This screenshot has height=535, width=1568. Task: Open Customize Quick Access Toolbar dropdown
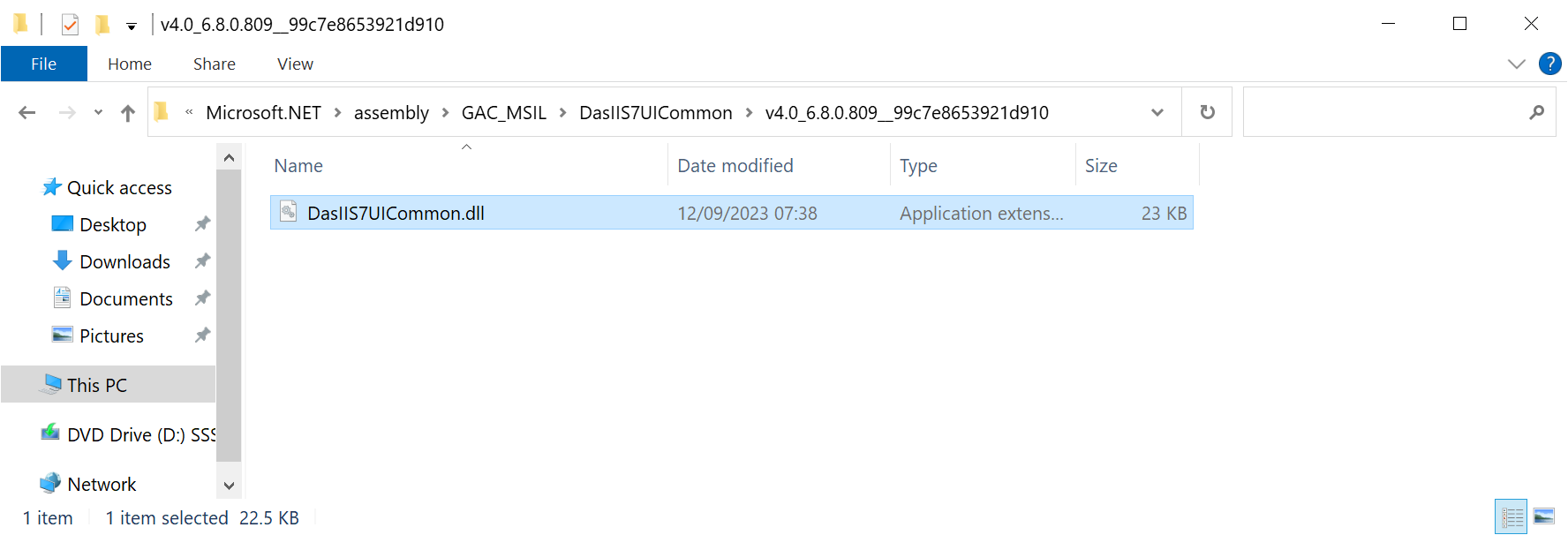pos(132,26)
